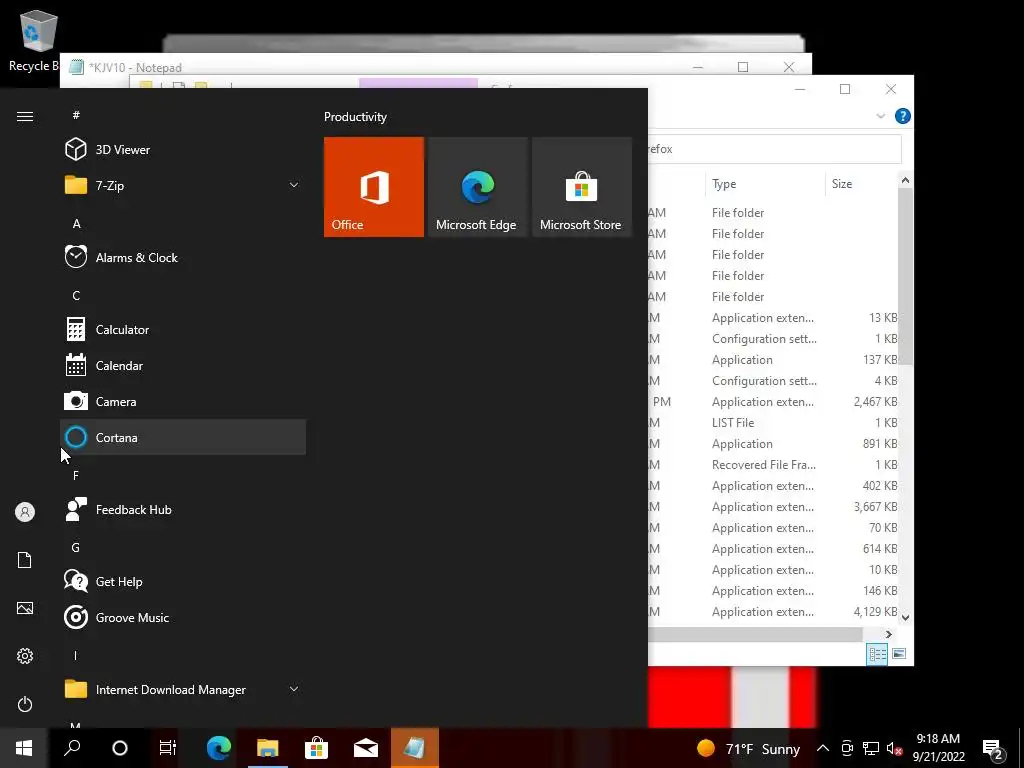Screen dimensions: 1024x768
Task: Open the Internet Download Manager folder
Action: click(183, 690)
